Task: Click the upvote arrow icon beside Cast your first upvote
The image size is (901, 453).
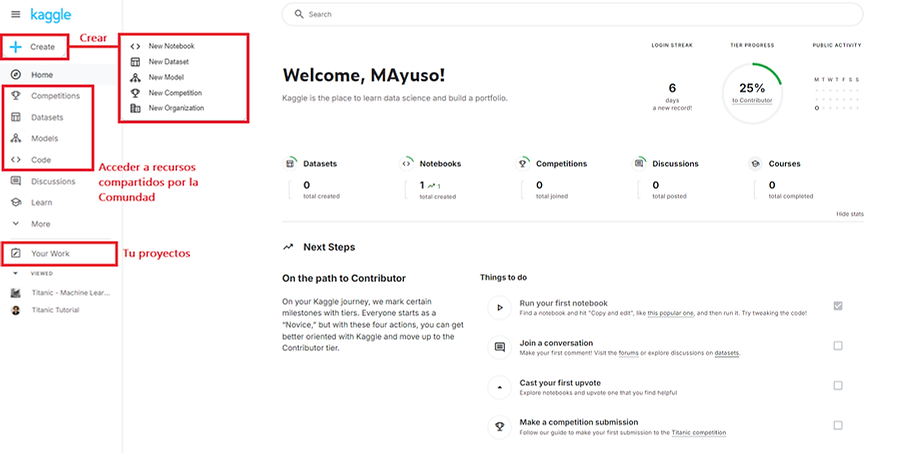Action: (x=499, y=387)
